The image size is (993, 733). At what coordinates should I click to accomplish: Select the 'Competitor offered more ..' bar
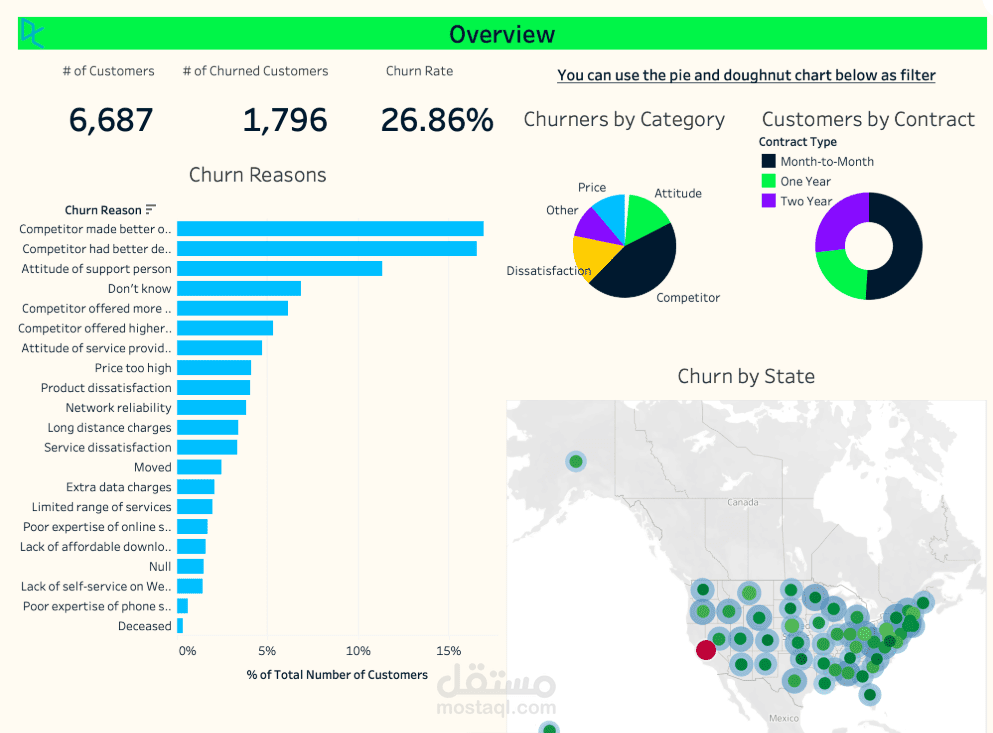coord(232,308)
